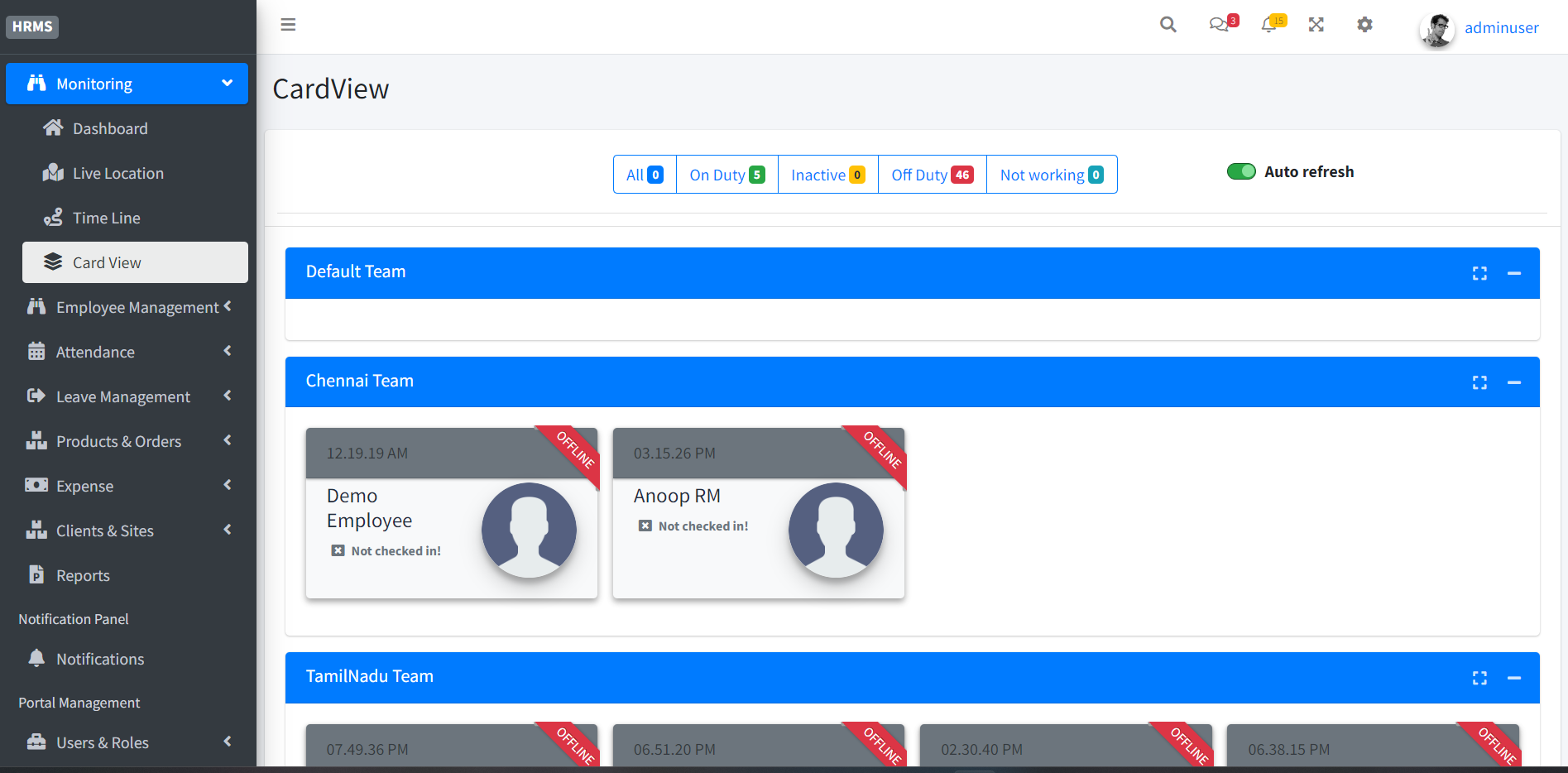Collapse the TamilNadu Team section
This screenshot has width=1568, height=773.
1515,678
